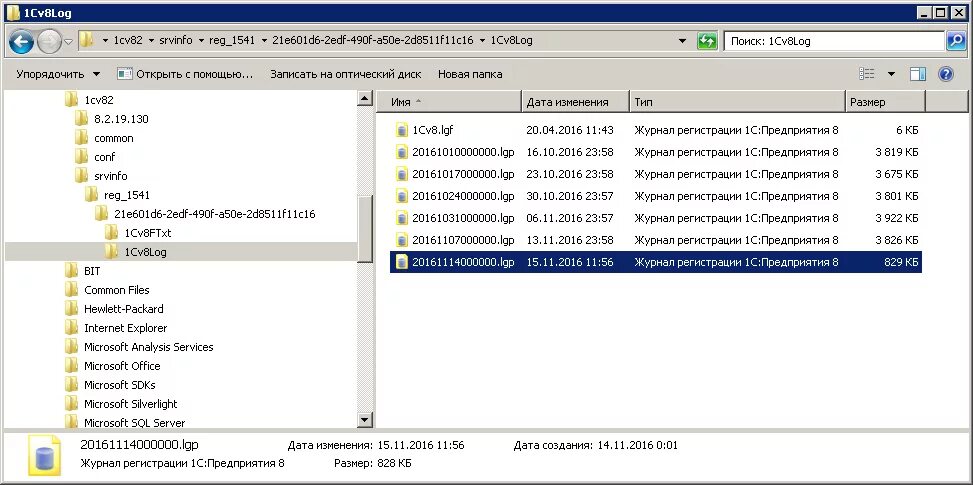Click the search field "Поиск: 1Cv8Log"
973x485 pixels.
[x=835, y=41]
